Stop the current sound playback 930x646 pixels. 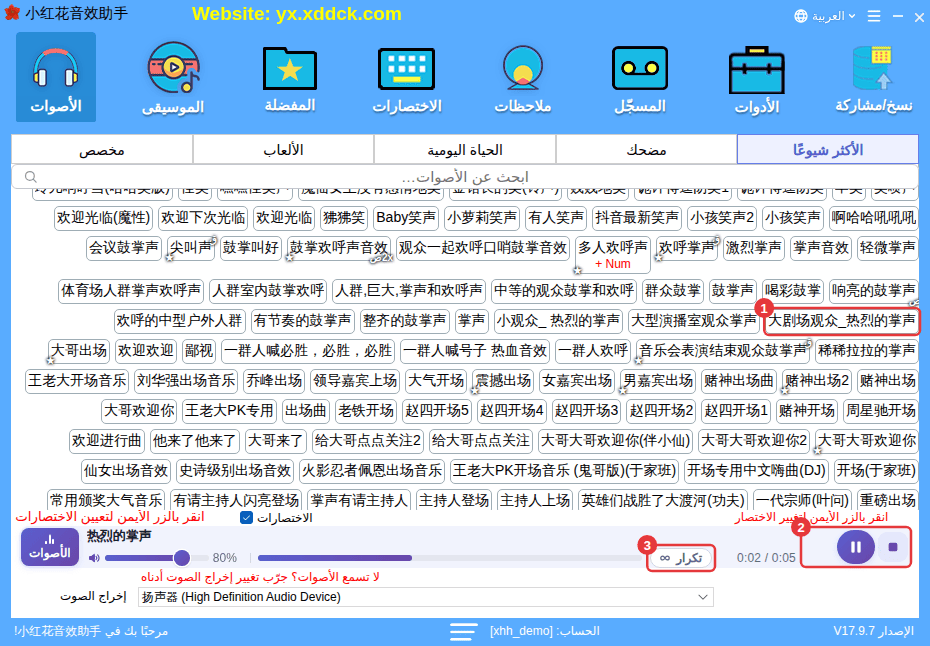[893, 546]
